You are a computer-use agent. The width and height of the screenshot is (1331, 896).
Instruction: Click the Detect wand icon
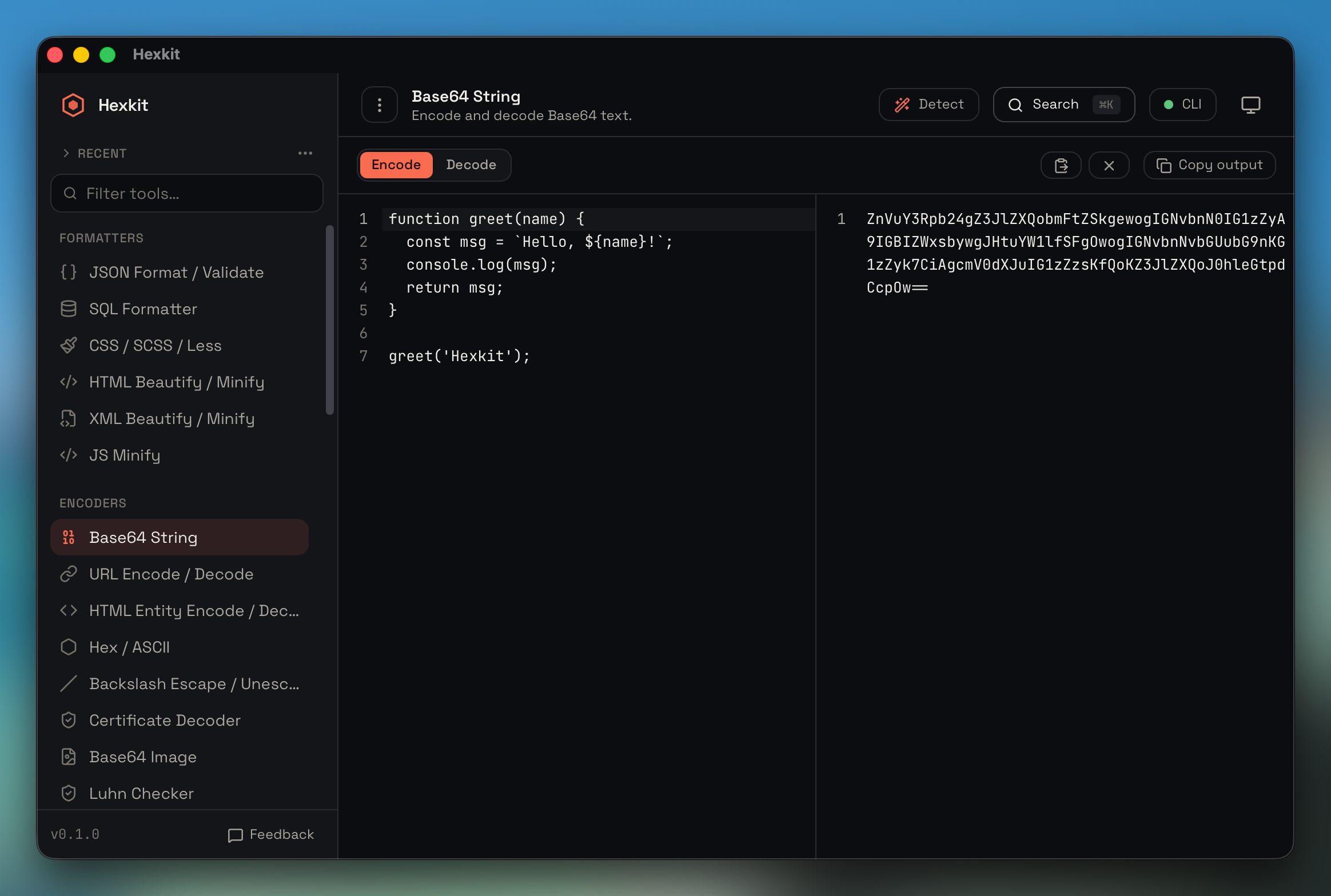click(x=902, y=105)
